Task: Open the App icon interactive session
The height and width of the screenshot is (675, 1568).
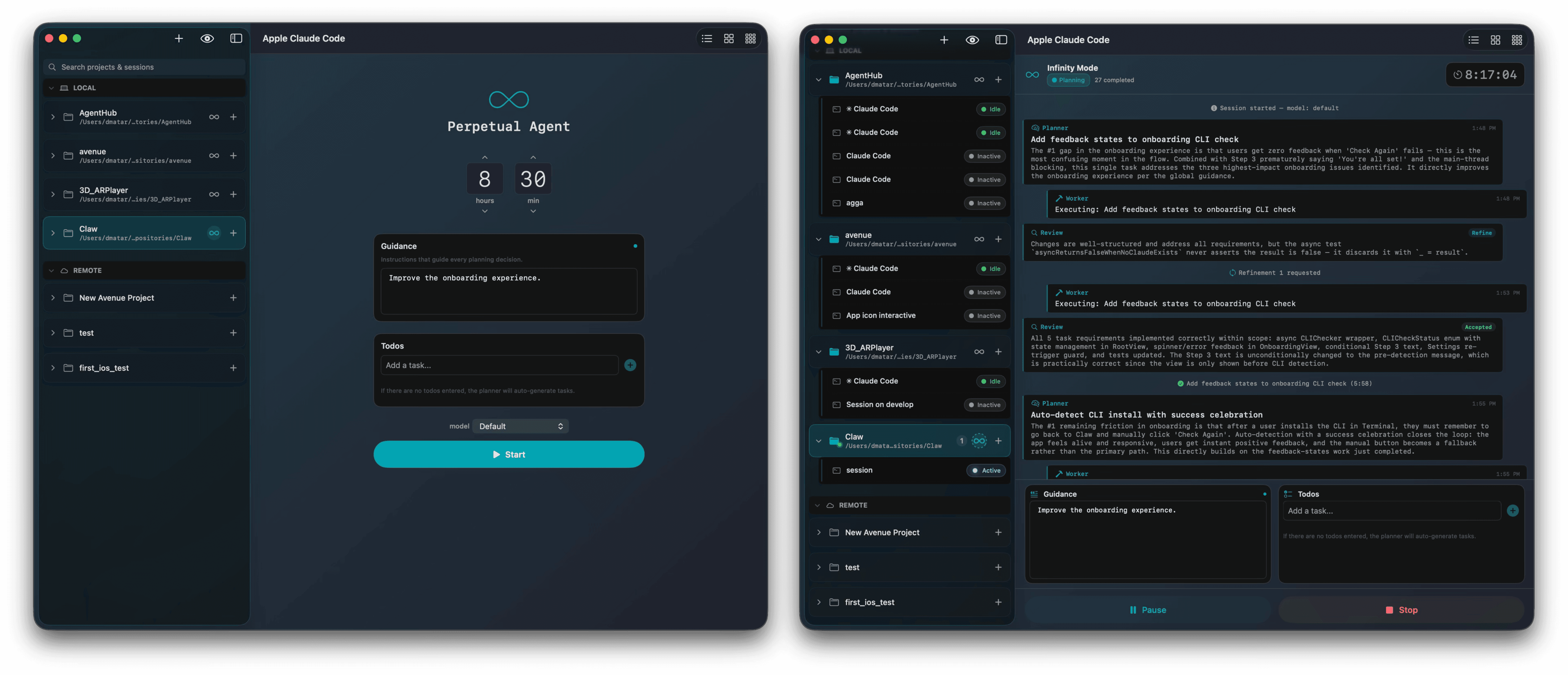Action: pyautogui.click(x=880, y=316)
